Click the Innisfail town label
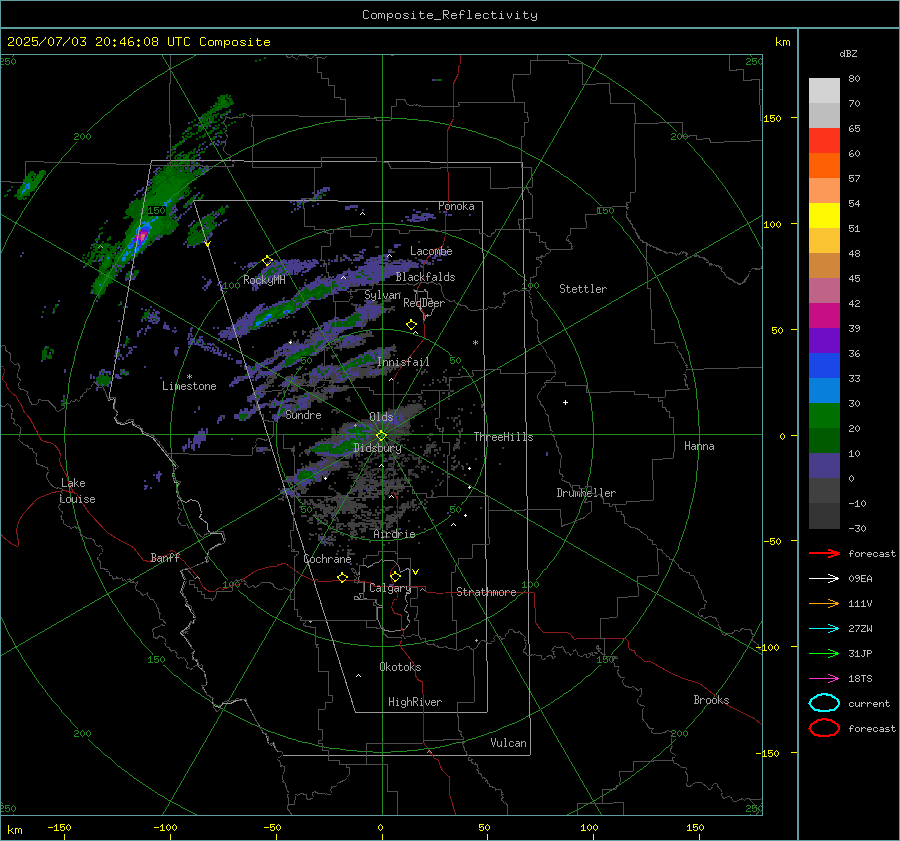Viewport: 900px width, 841px height. click(x=403, y=362)
